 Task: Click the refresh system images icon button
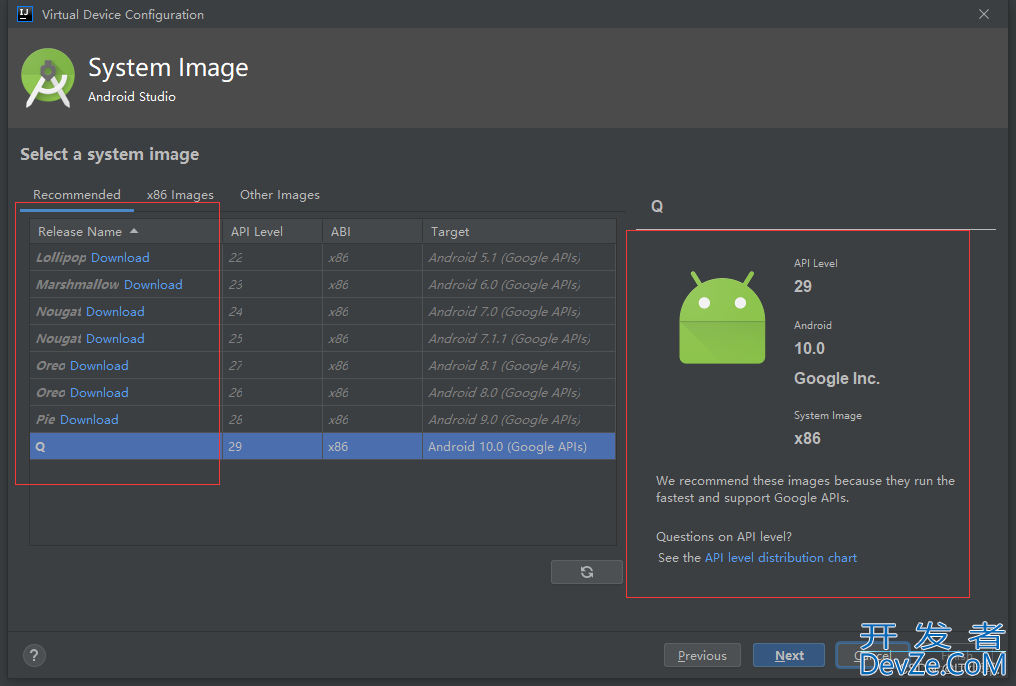(586, 572)
